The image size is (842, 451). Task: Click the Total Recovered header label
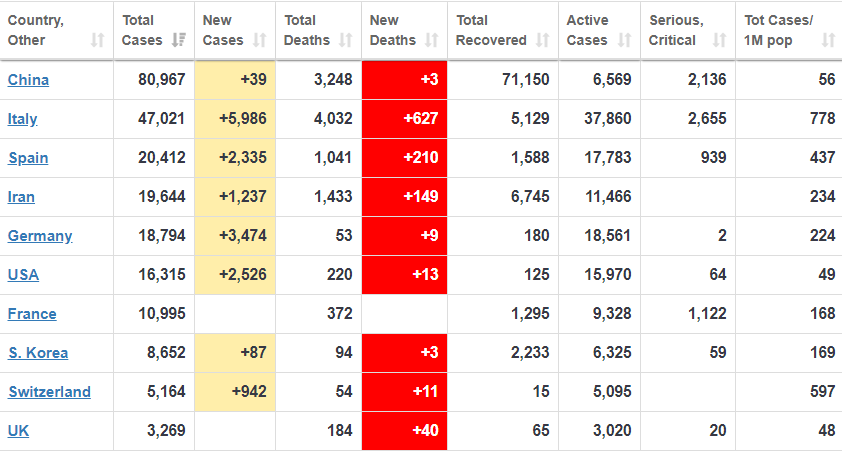[491, 30]
